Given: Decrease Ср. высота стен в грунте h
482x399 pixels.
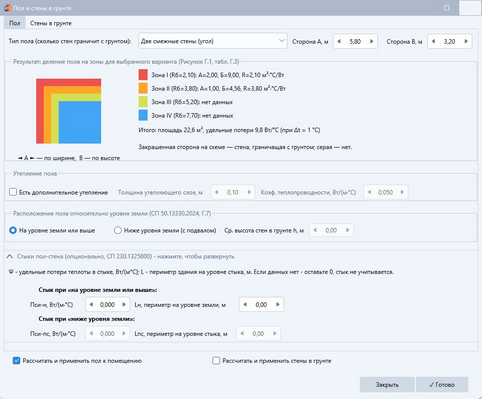Looking at the screenshot, I should tap(315, 230).
